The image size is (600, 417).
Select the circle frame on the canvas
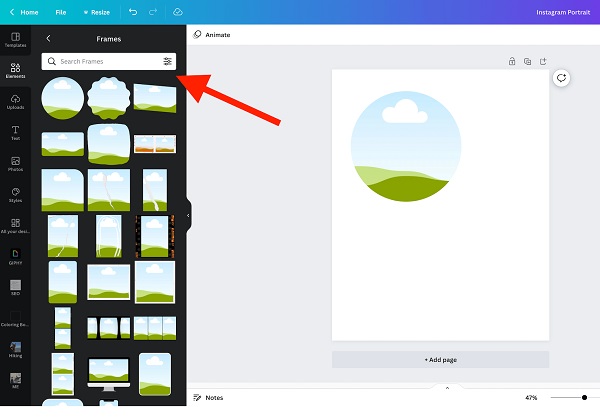406,146
